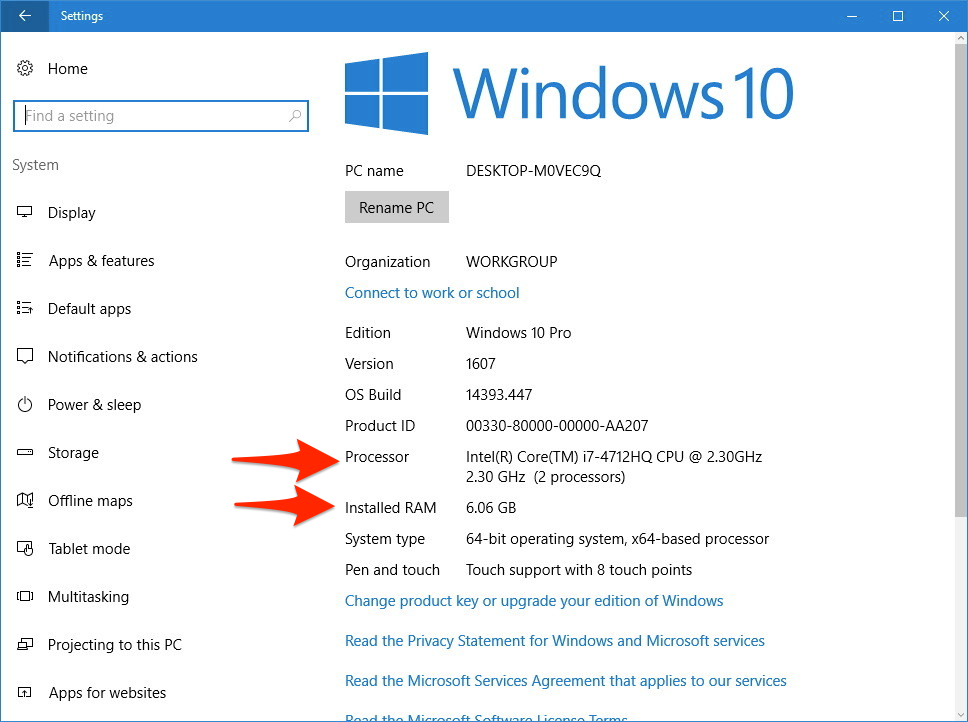The height and width of the screenshot is (722, 968).
Task: Click the Storage drive icon
Action: click(x=25, y=452)
